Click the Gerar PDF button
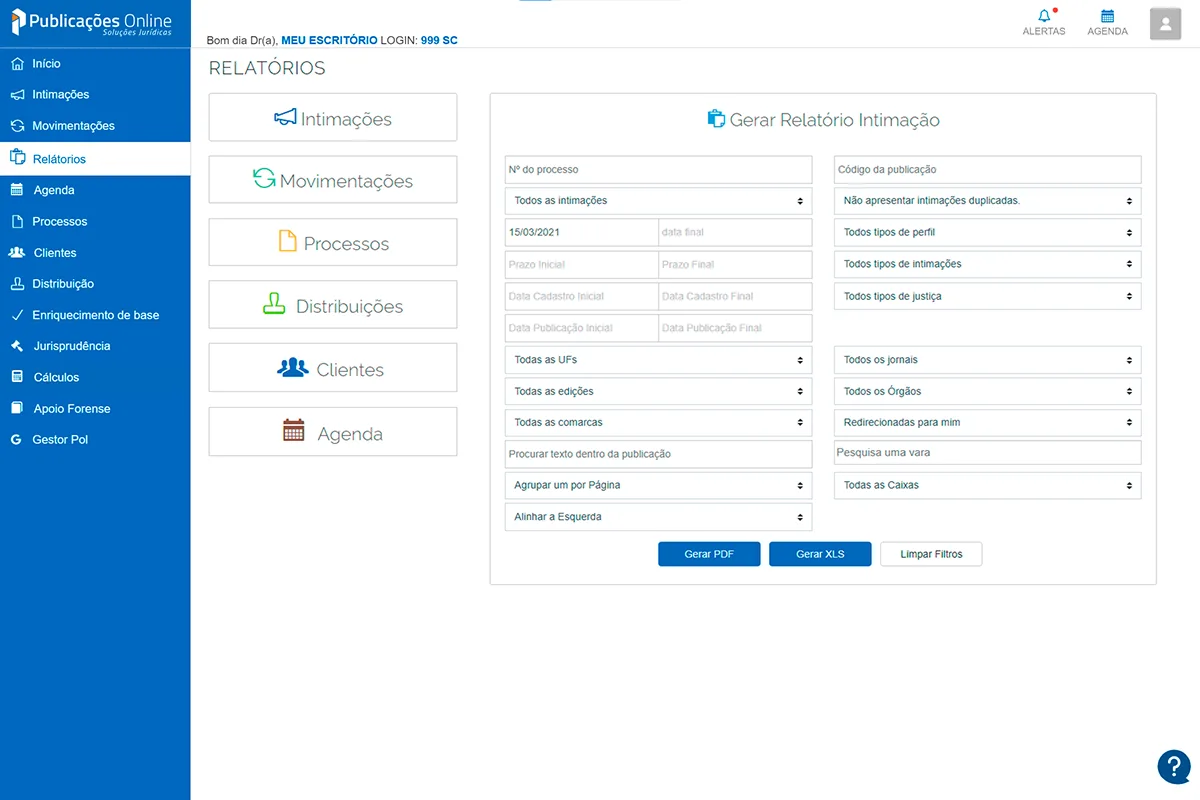 click(709, 554)
